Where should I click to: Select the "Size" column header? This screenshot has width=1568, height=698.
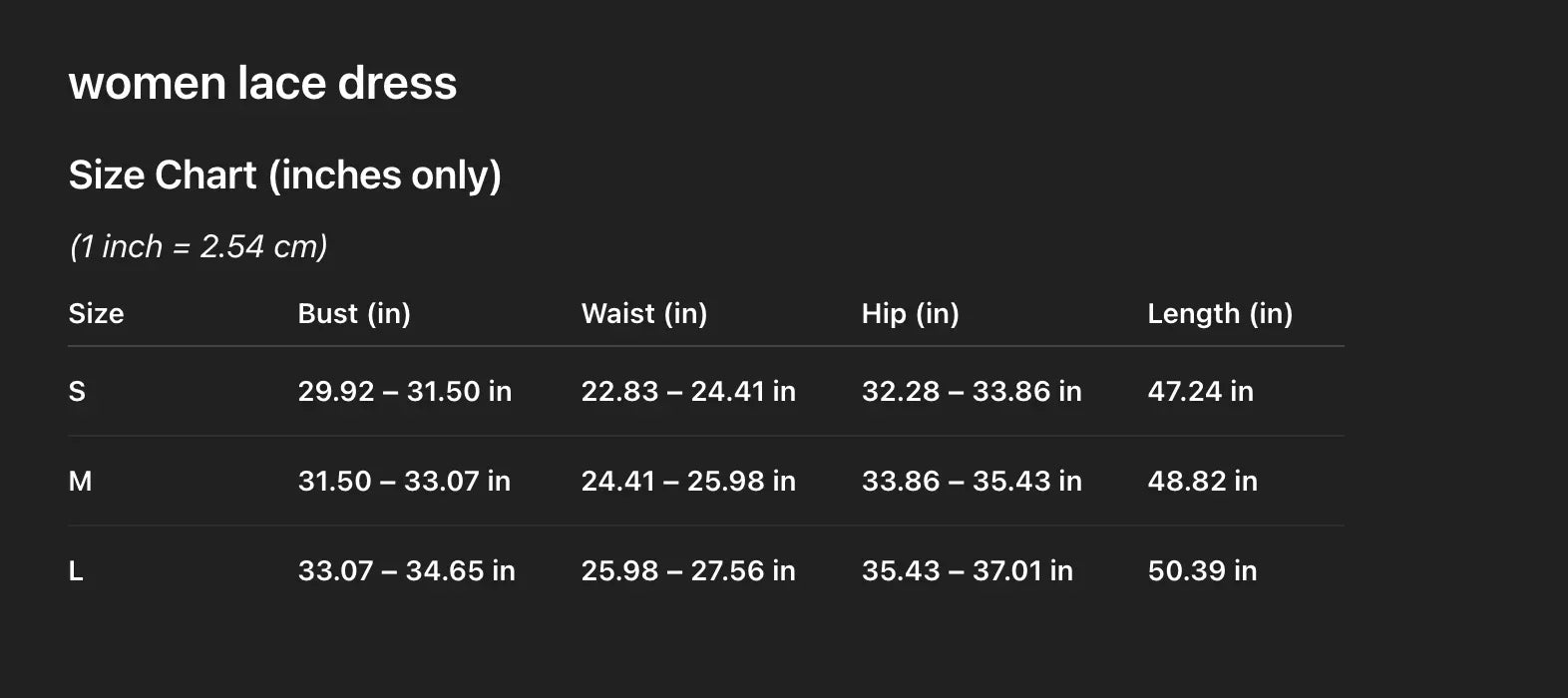96,313
